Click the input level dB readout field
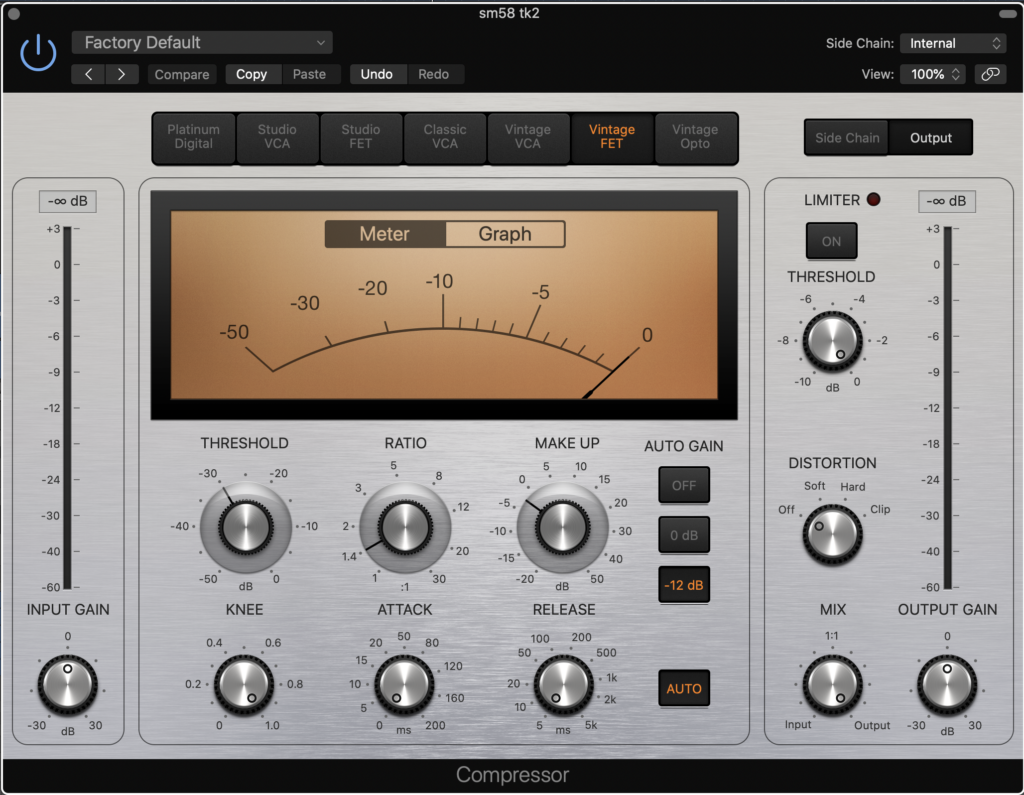Screen dimensions: 1024x795 pos(67,201)
